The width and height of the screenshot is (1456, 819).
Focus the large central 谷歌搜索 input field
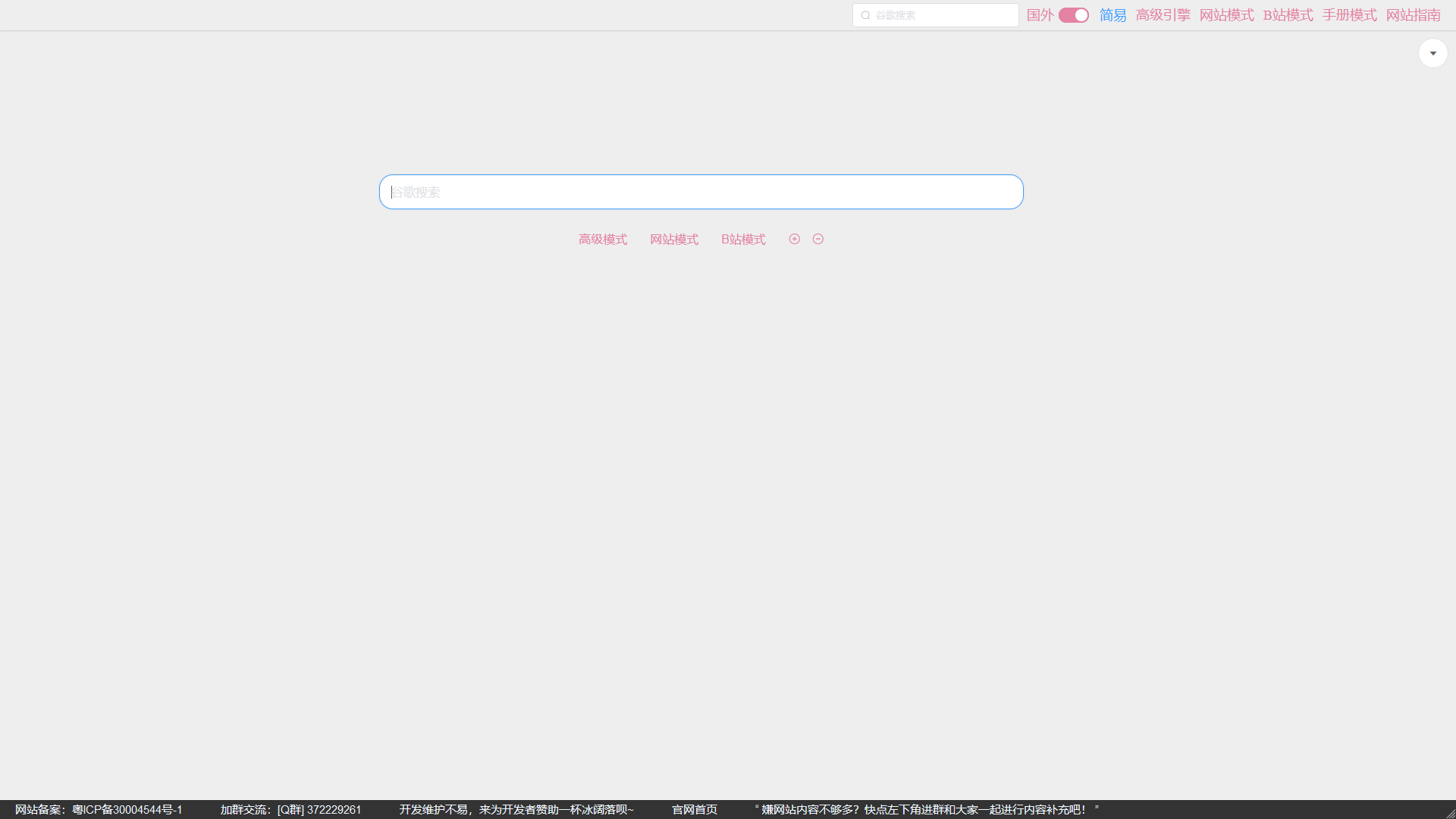point(701,192)
